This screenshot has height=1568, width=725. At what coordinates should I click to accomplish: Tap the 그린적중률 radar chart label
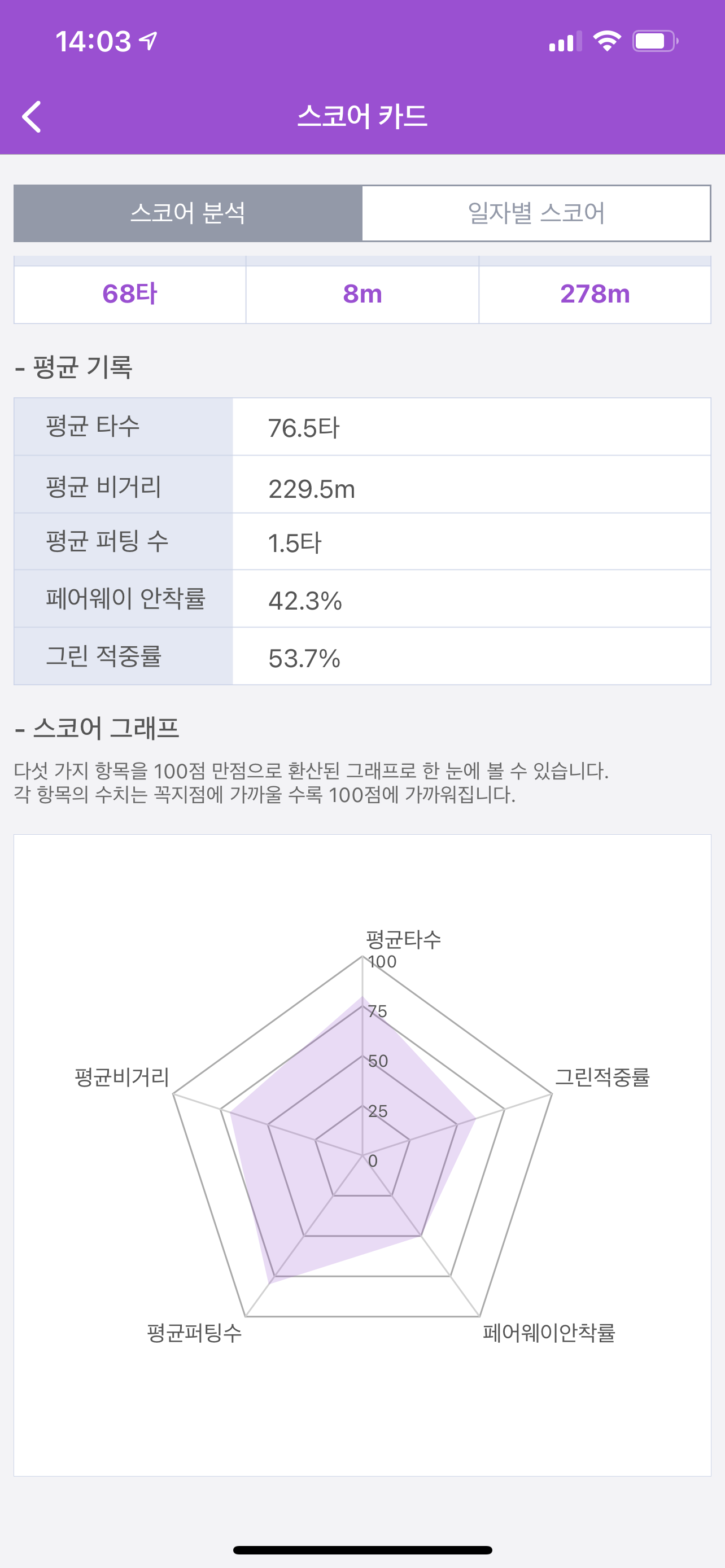click(602, 1077)
